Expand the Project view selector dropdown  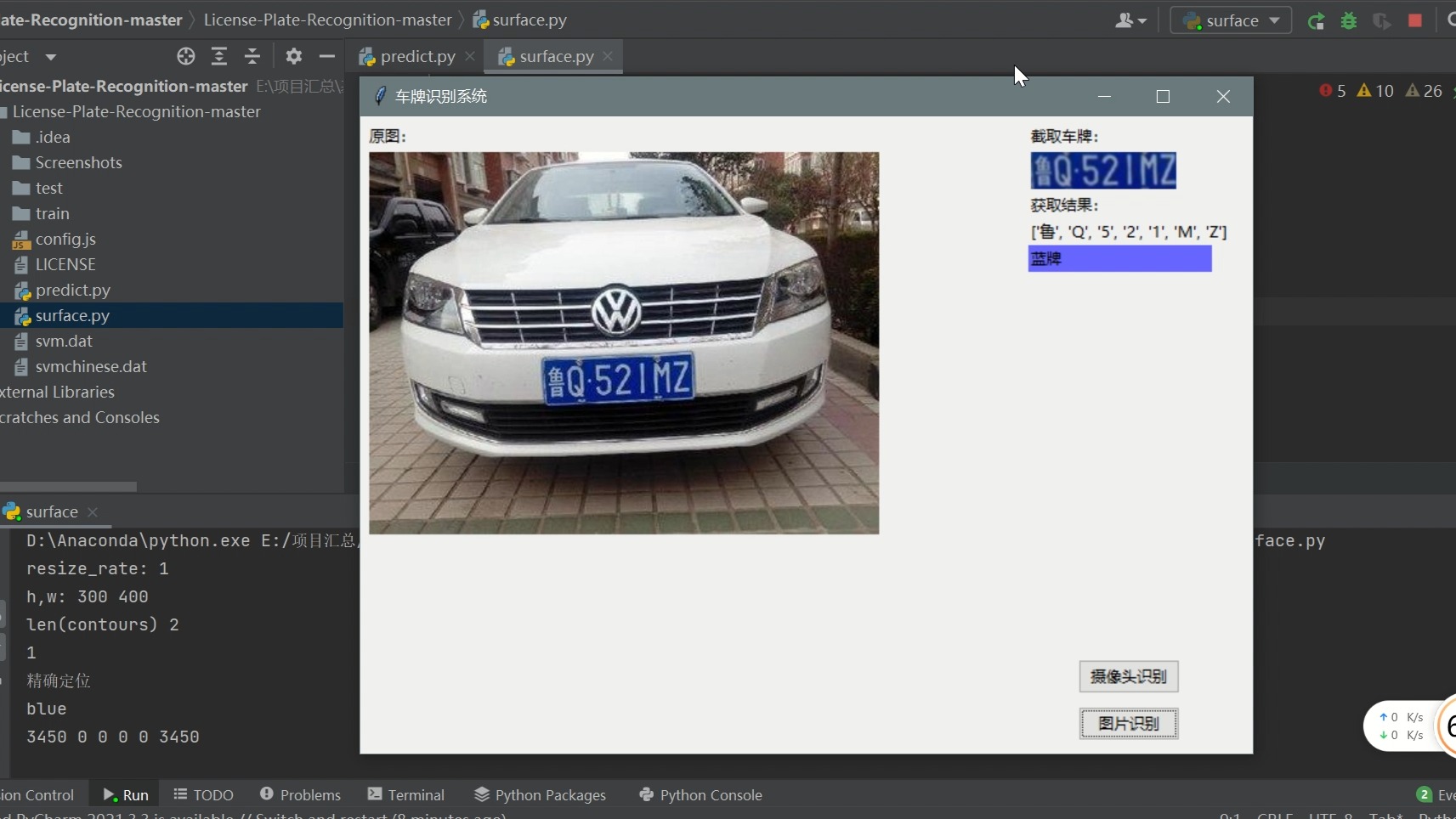coord(50,57)
